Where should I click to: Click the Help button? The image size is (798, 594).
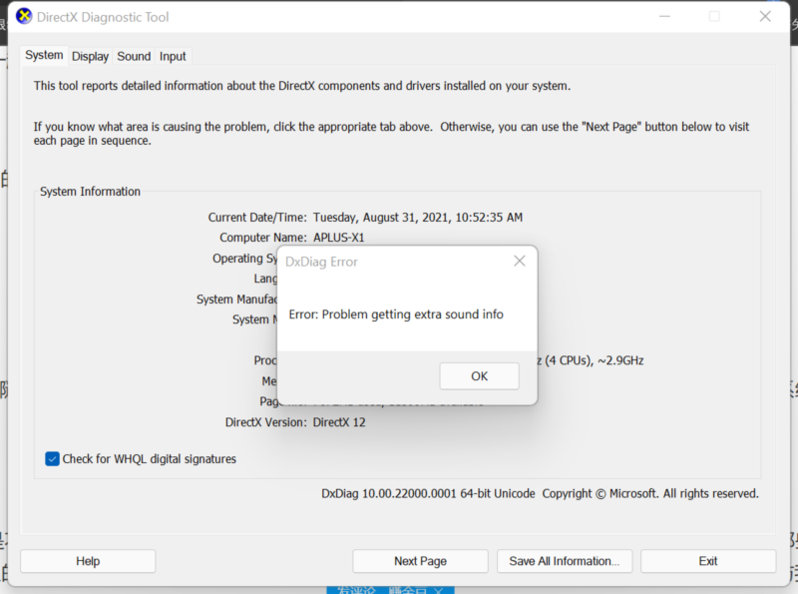click(x=88, y=561)
